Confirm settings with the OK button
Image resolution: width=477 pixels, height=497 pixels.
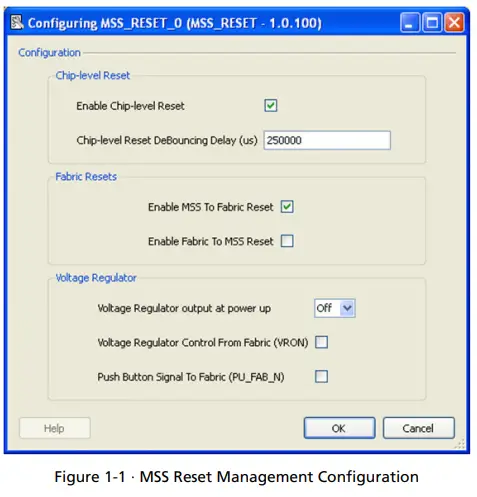click(x=339, y=428)
